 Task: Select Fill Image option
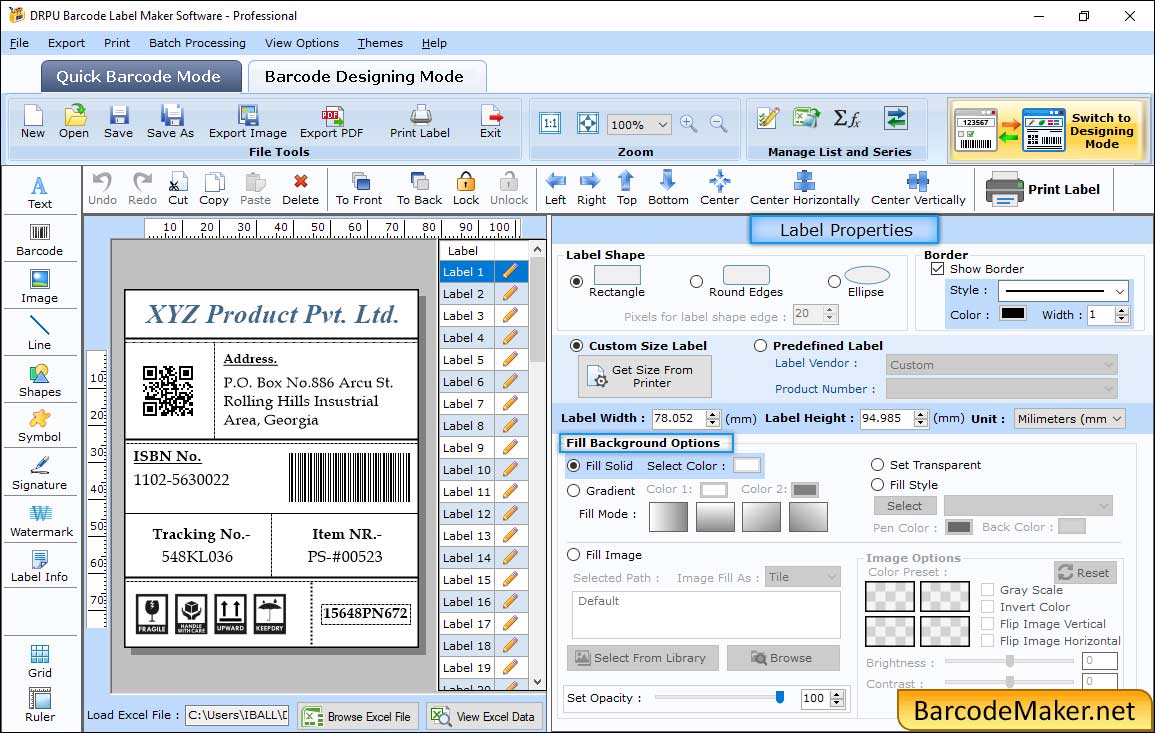[573, 555]
